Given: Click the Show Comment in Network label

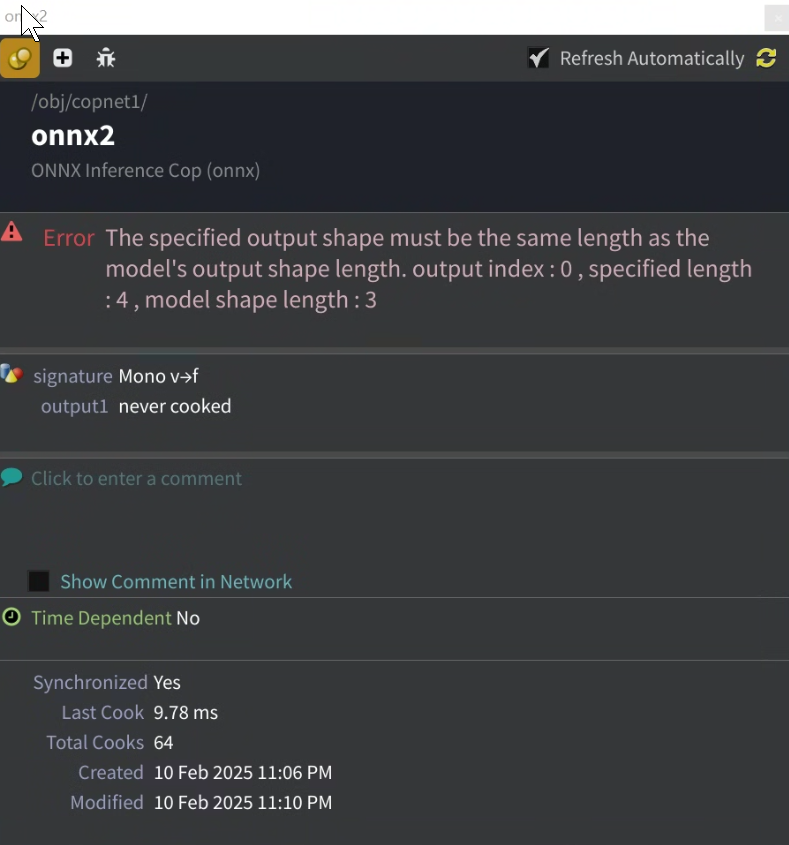Looking at the screenshot, I should point(176,582).
